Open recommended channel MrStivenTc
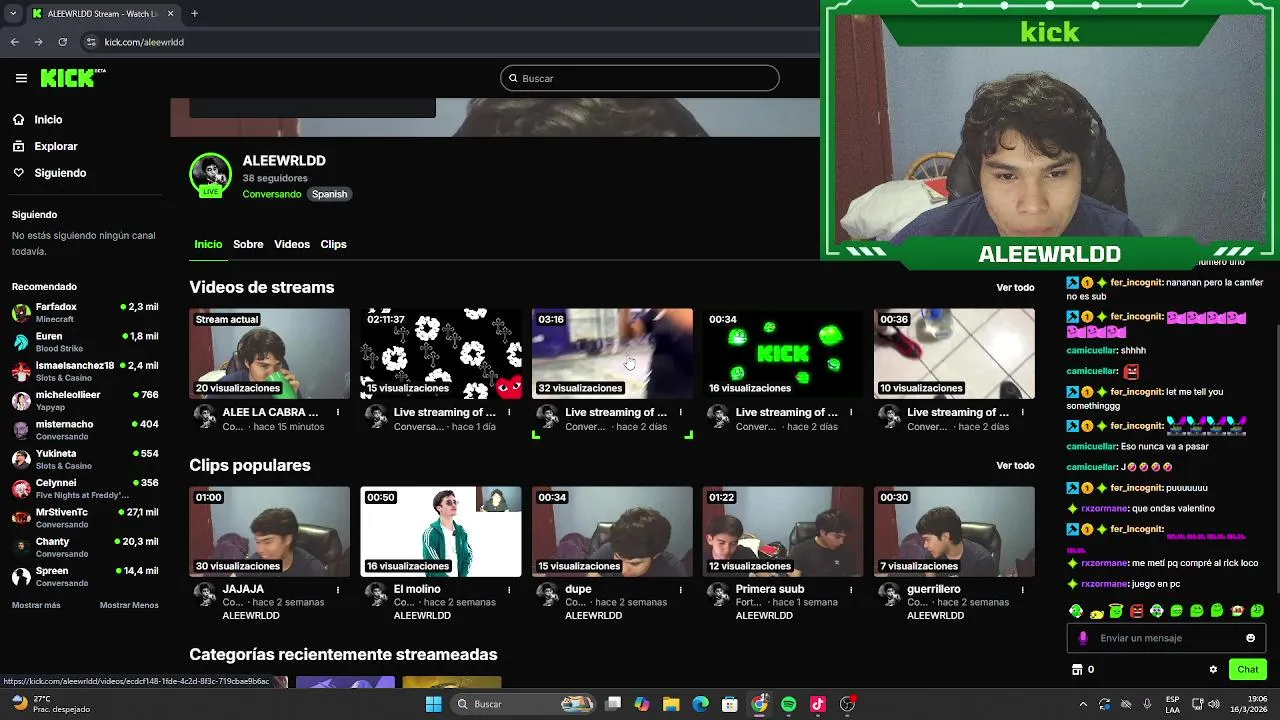This screenshot has height=720, width=1280. (85, 518)
